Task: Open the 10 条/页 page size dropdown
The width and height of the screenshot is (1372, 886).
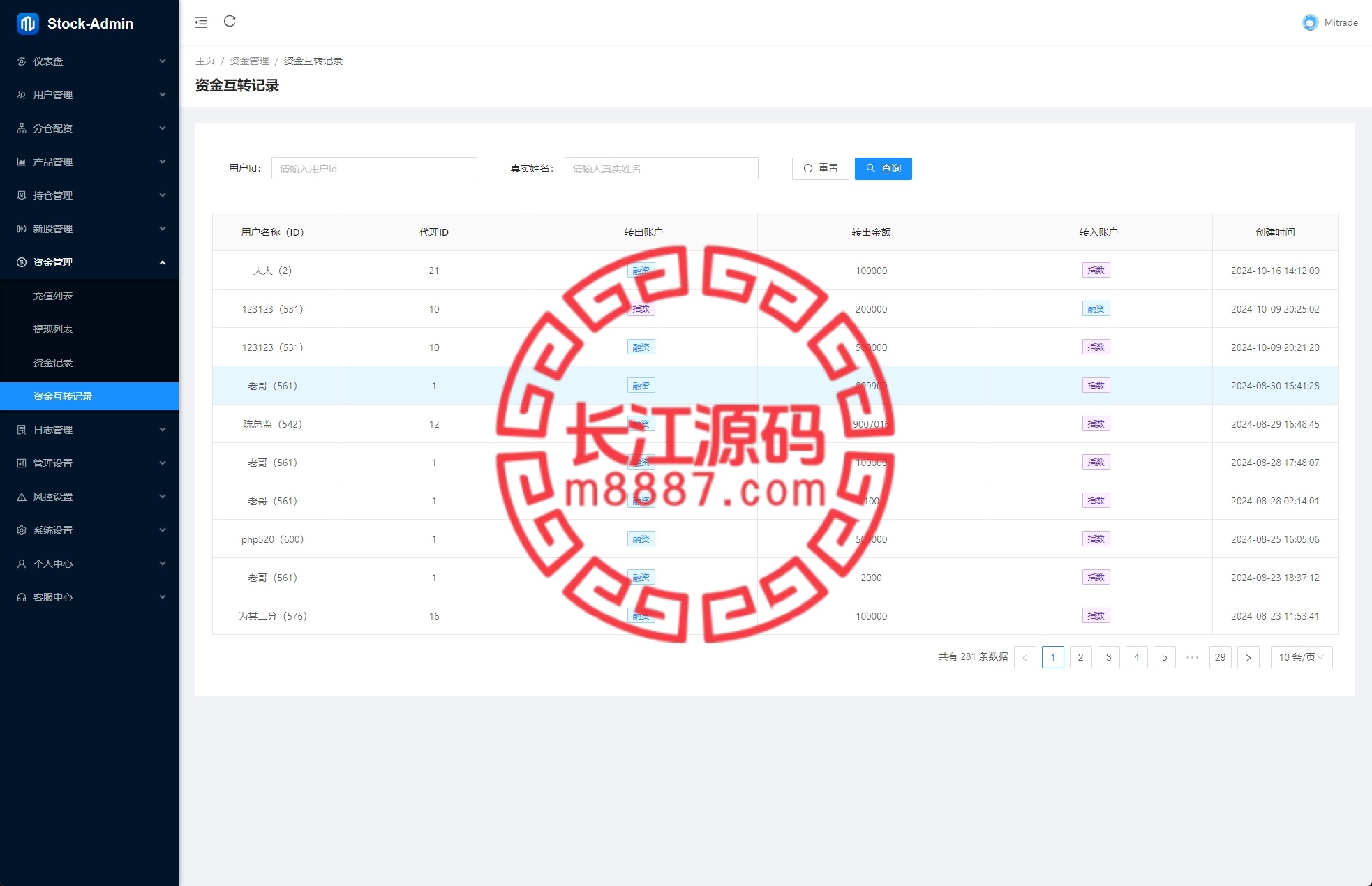Action: pos(1302,657)
